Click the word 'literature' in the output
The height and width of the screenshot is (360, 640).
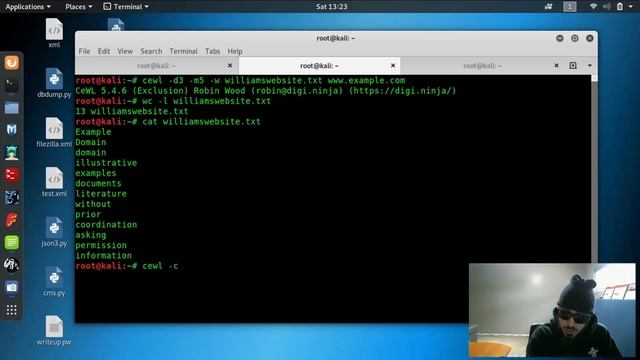click(x=101, y=194)
